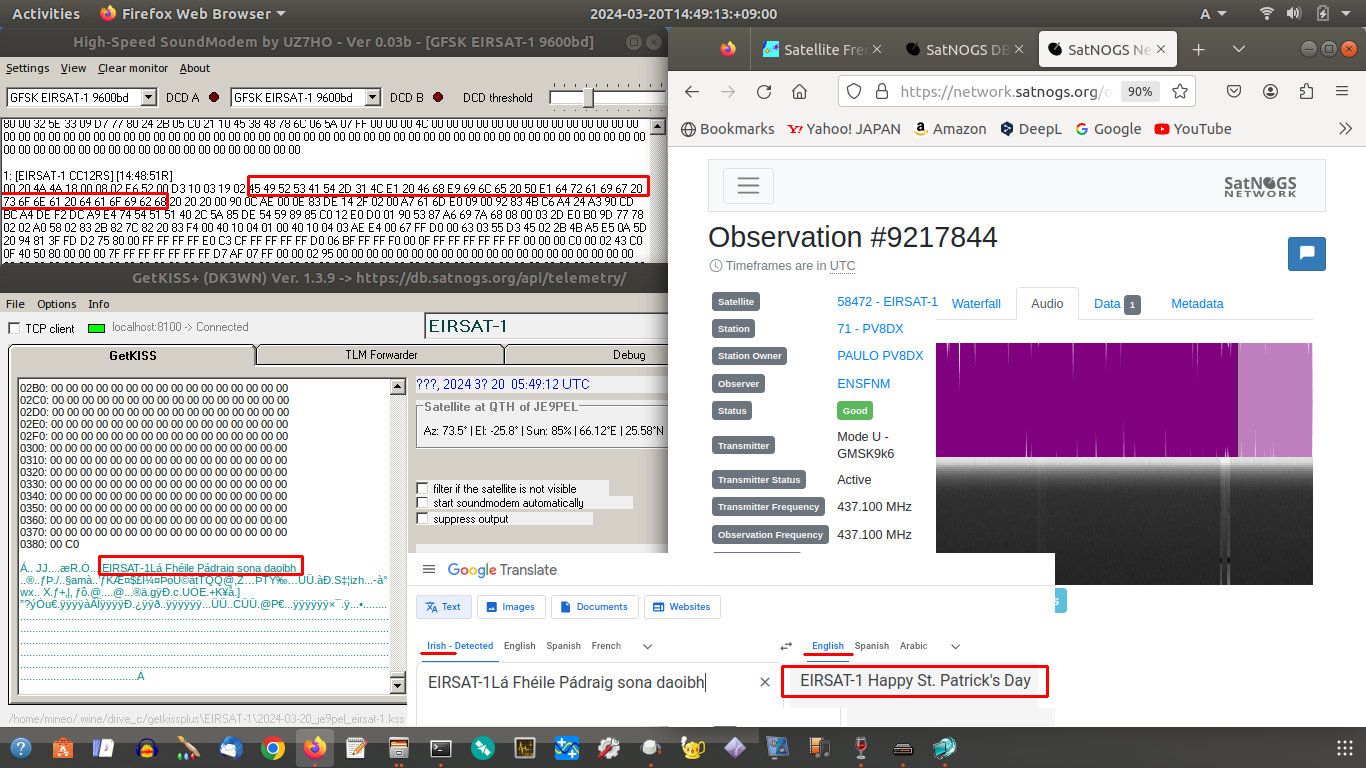1366x768 pixels.
Task: Choose Spanish as the target language
Action: click(871, 646)
